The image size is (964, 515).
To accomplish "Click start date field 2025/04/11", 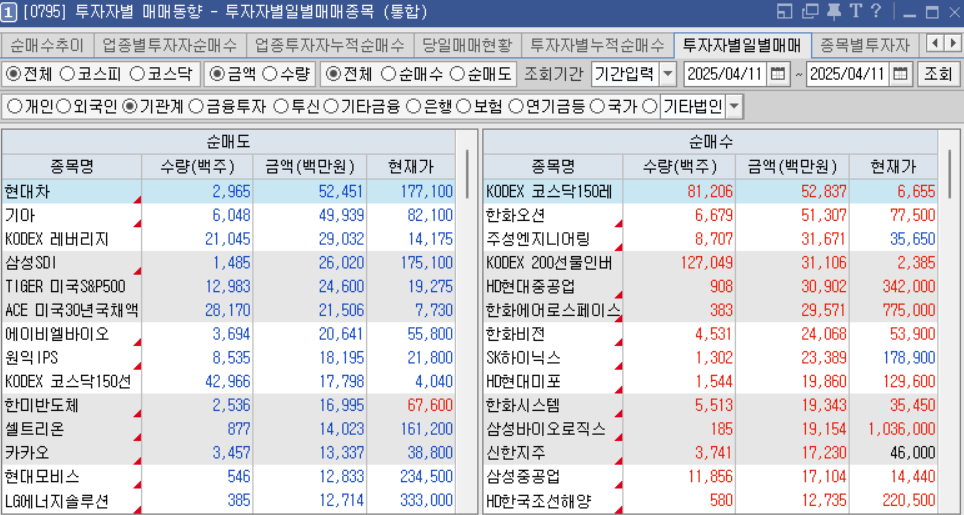I will [725, 74].
